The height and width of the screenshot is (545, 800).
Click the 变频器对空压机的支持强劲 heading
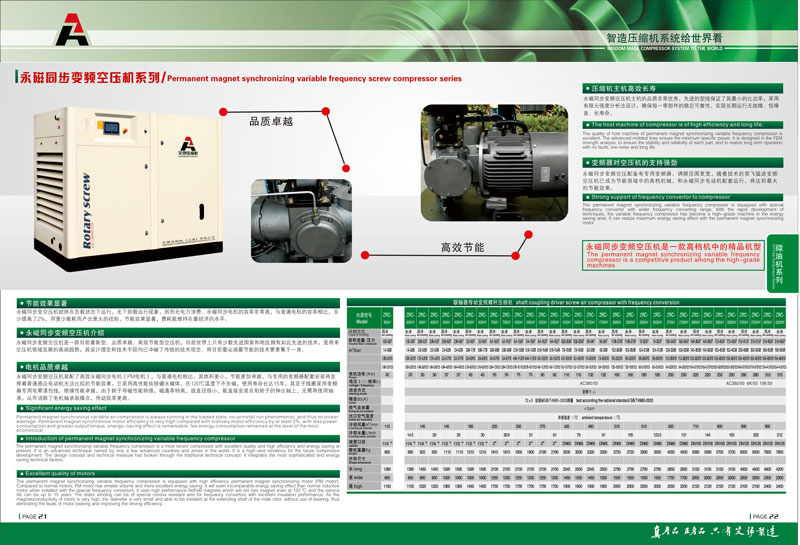pyautogui.click(x=632, y=161)
